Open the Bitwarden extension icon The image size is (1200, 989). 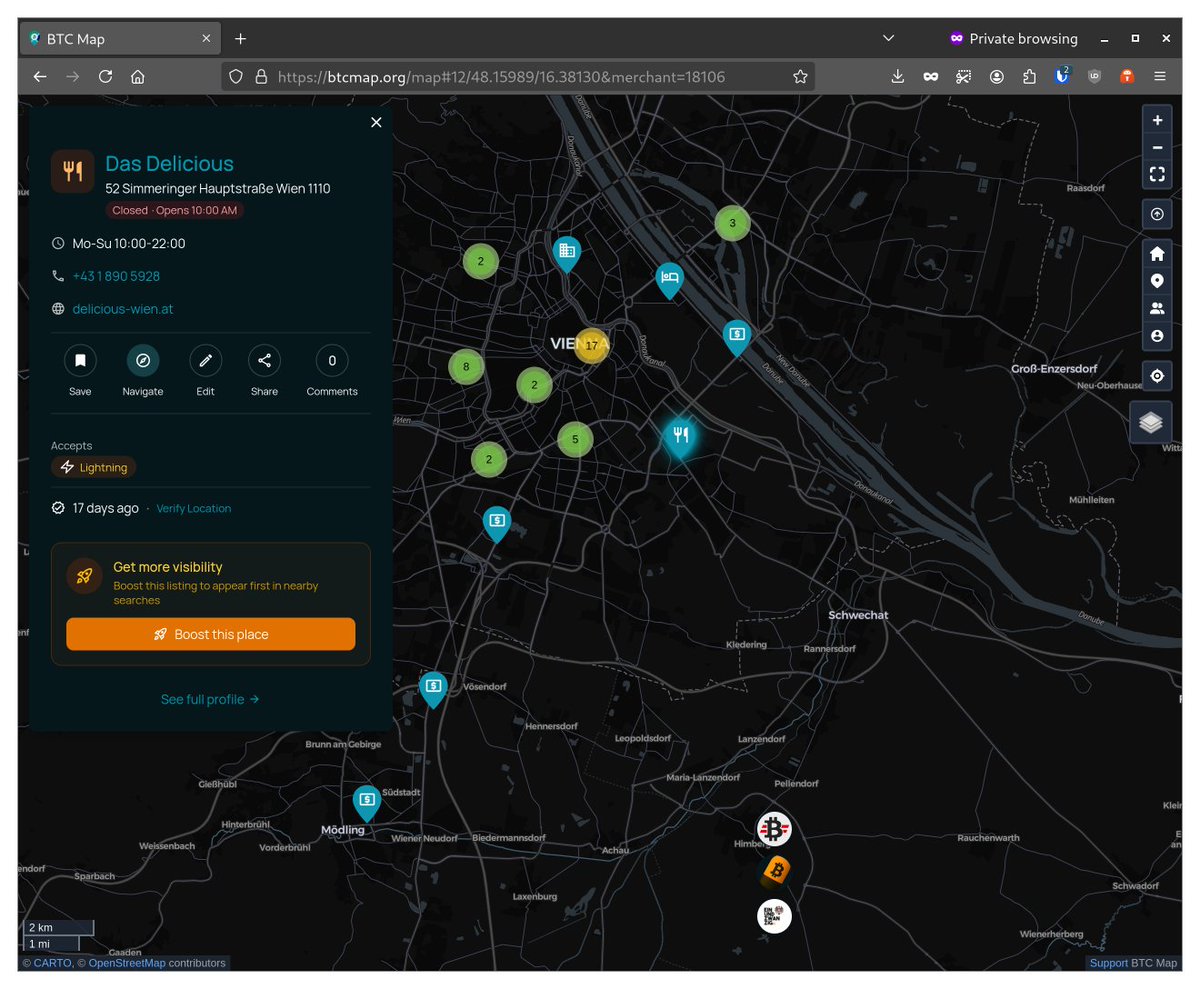pyautogui.click(x=1062, y=76)
